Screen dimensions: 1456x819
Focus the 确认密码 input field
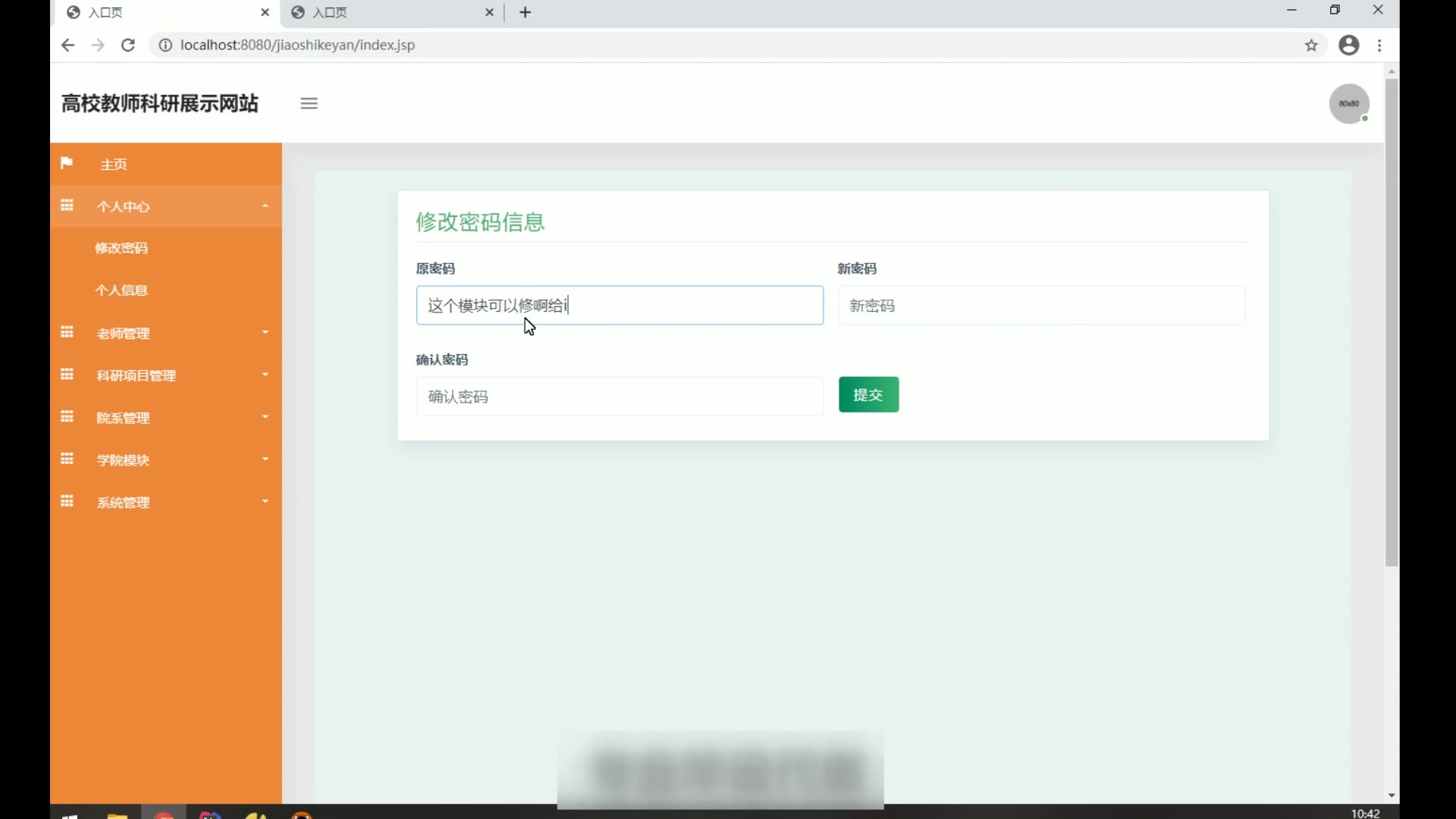click(x=619, y=397)
